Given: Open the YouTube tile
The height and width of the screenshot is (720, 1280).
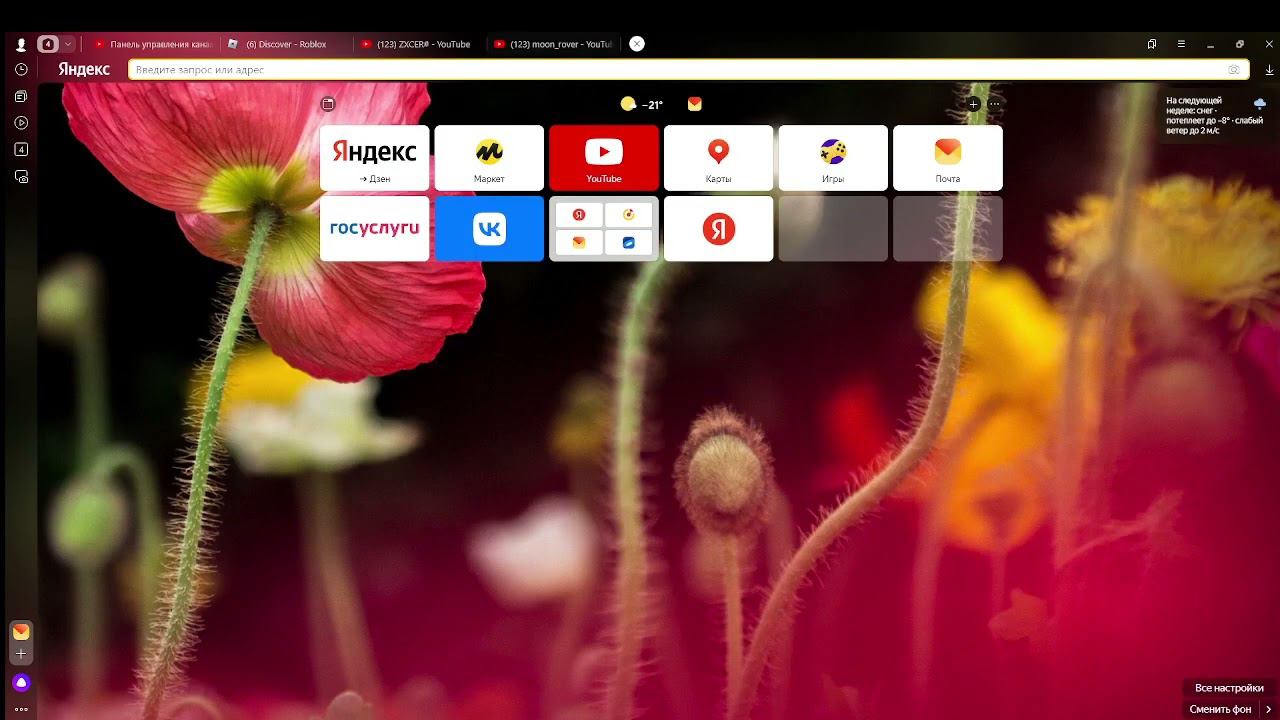Looking at the screenshot, I should [604, 158].
